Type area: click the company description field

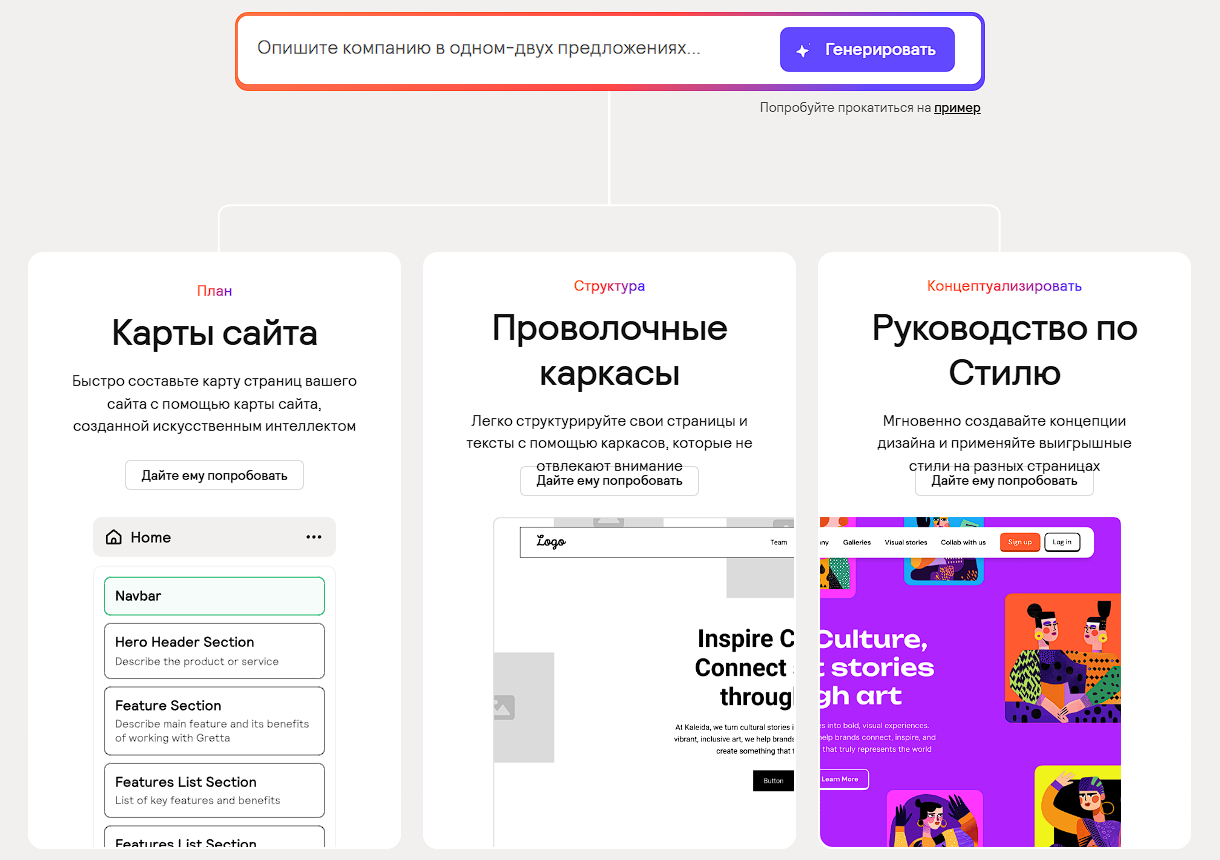pyautogui.click(x=500, y=49)
